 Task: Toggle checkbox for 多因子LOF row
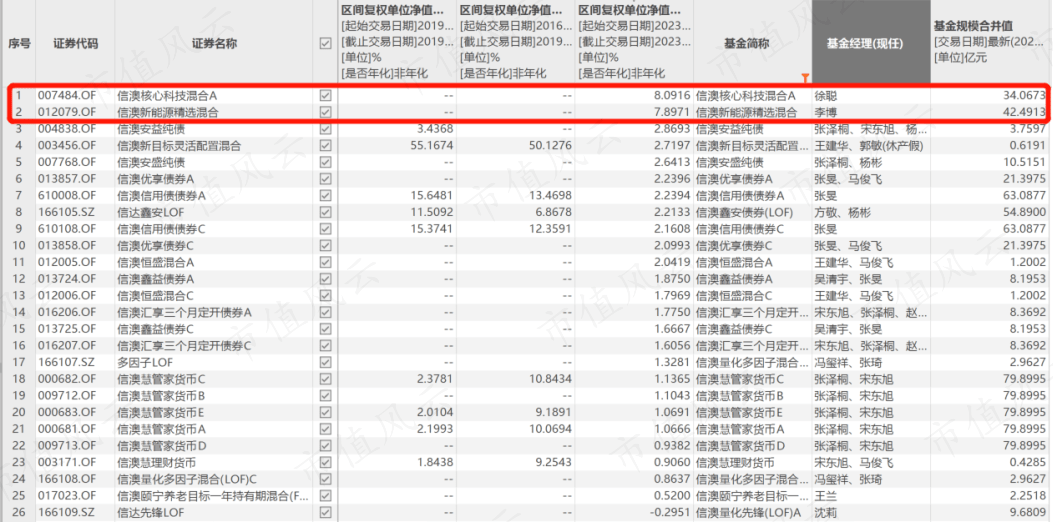[324, 362]
